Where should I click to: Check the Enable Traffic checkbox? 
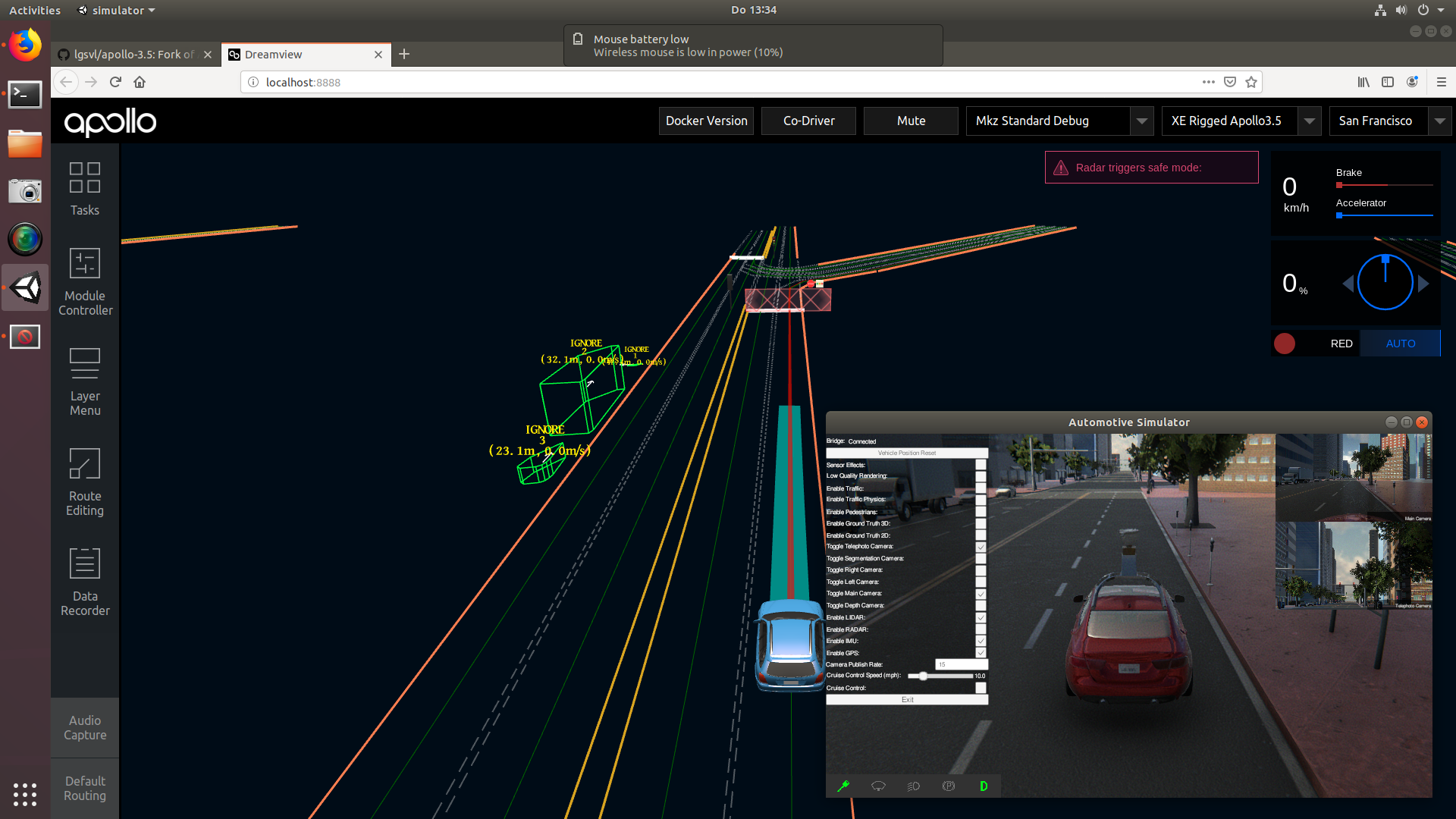(981, 488)
